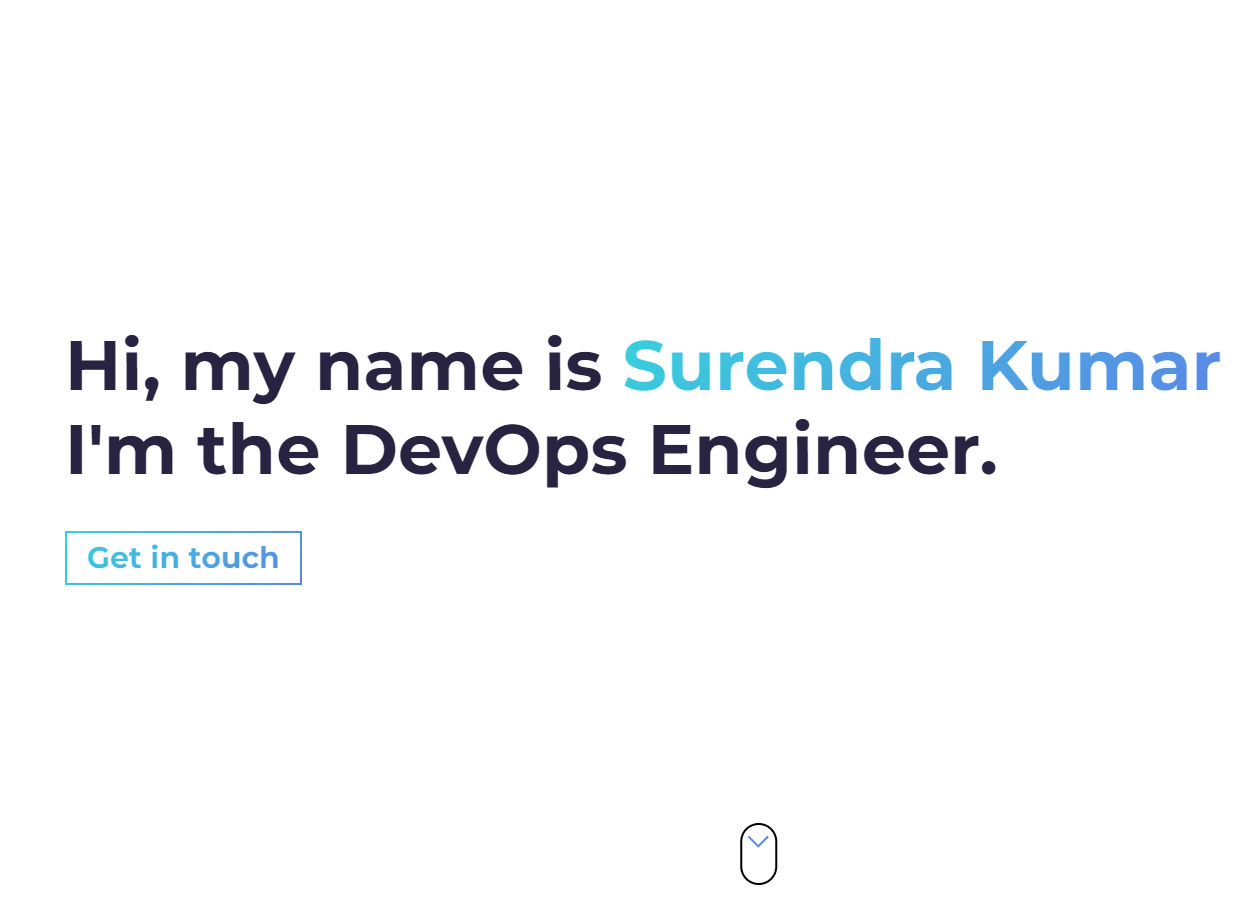This screenshot has width=1240, height=908.
Task: Click the blue chevron inside the mouse icon
Action: coord(758,842)
